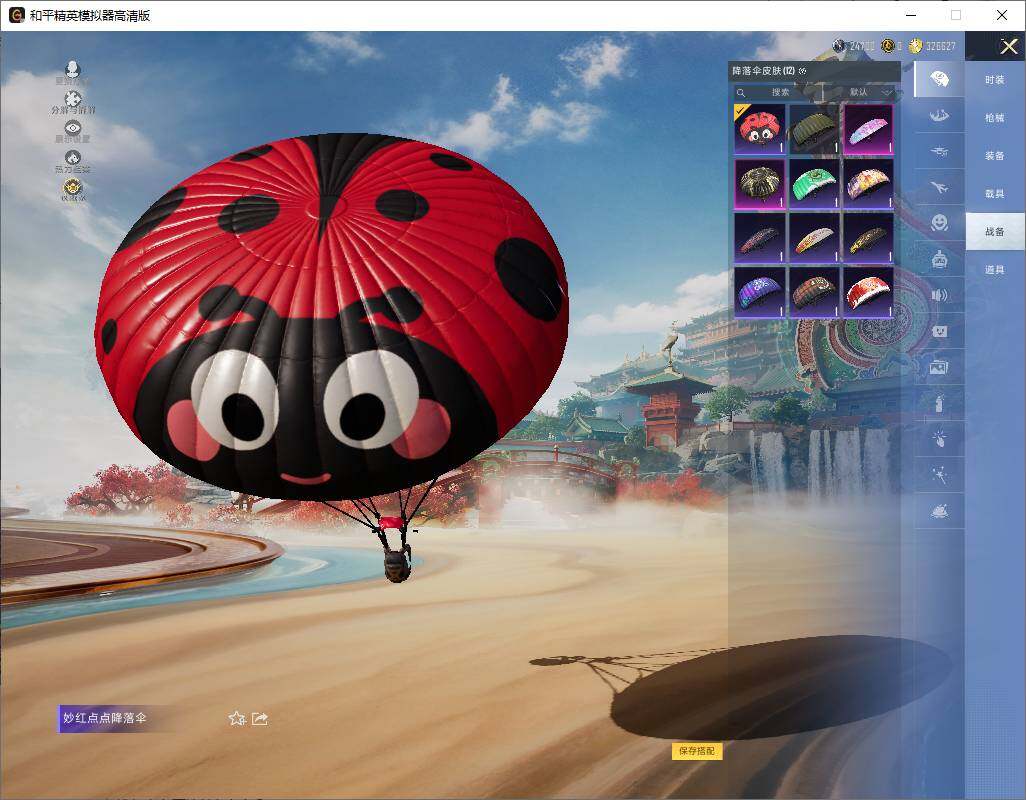Click the share arrow icon
This screenshot has width=1026, height=800.
point(260,718)
